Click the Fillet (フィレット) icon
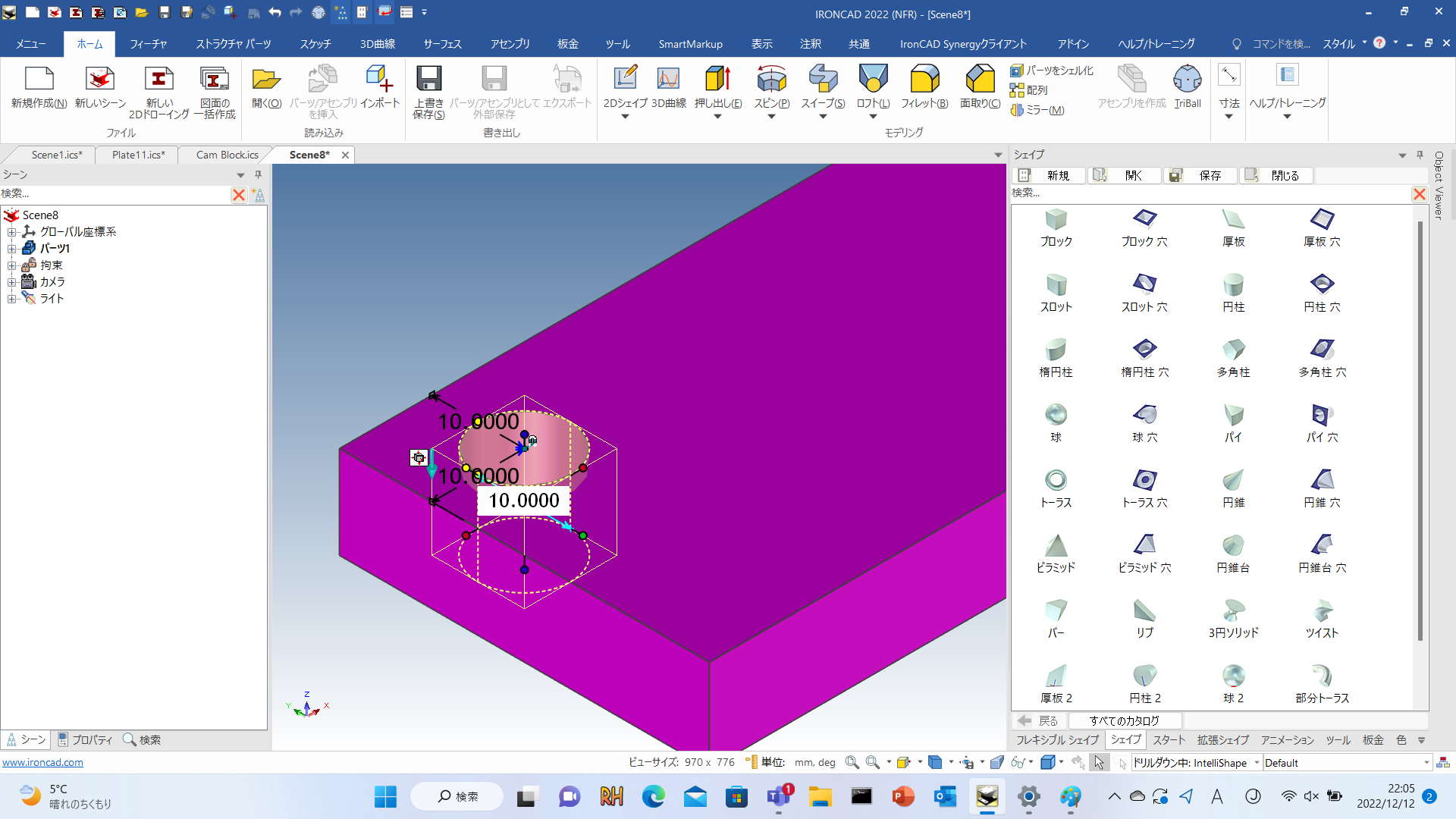 click(x=924, y=80)
